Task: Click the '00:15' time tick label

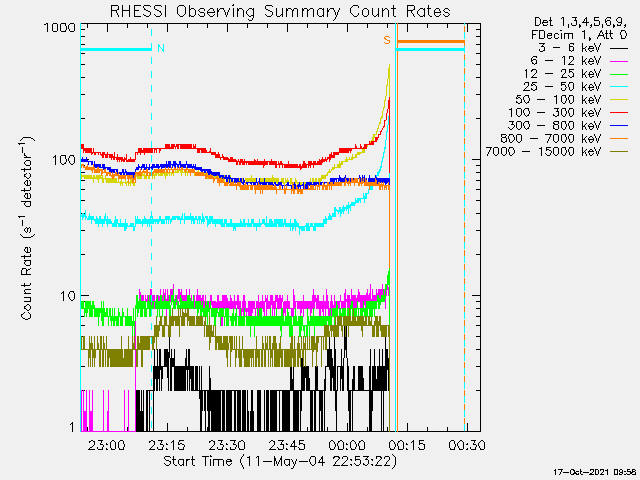Action: (x=407, y=445)
